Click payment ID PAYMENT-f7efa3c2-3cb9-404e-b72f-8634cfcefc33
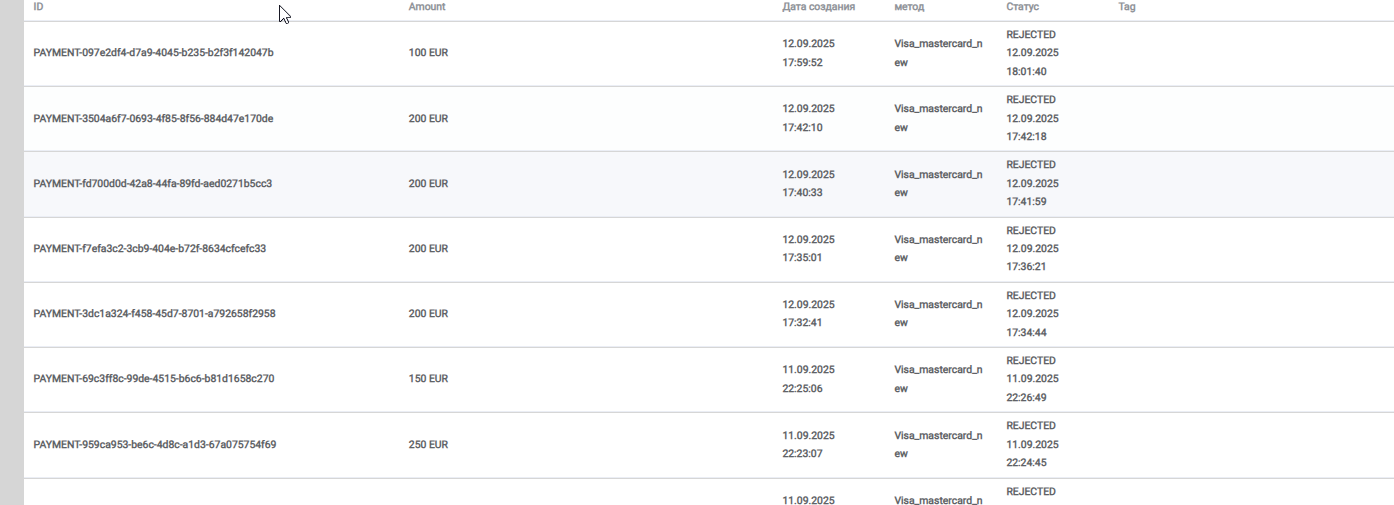The image size is (1394, 505). click(149, 249)
